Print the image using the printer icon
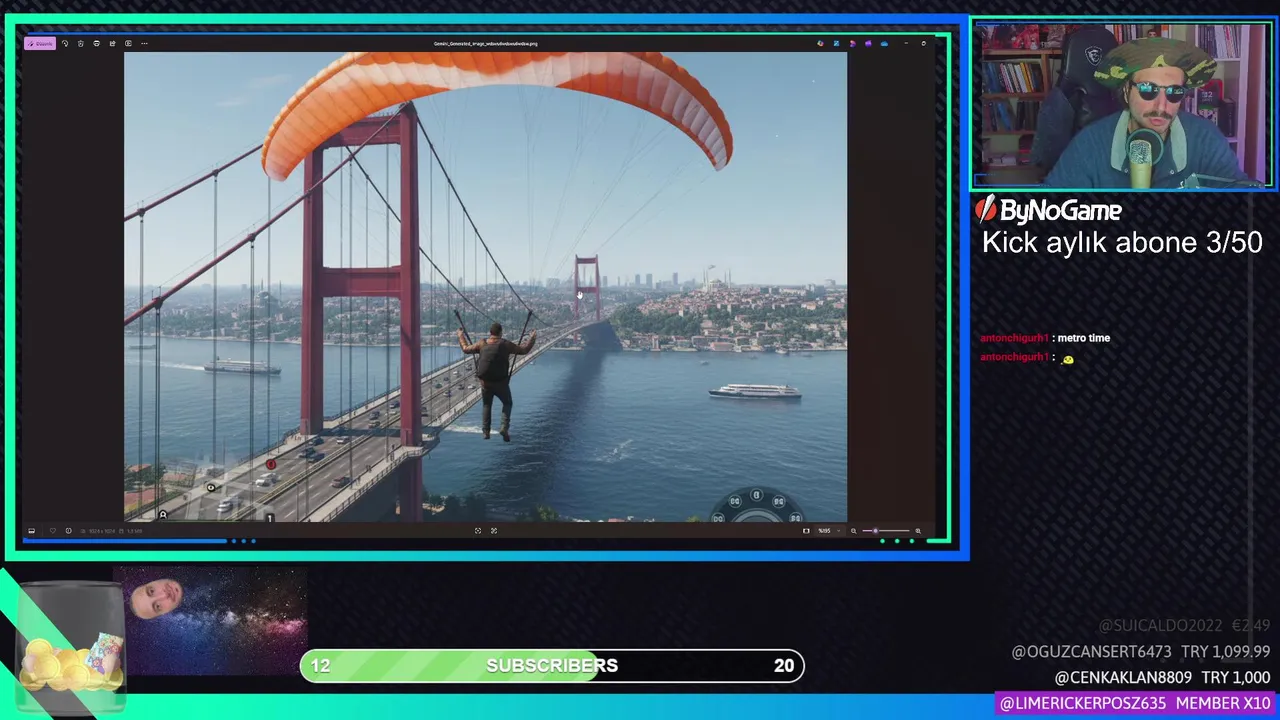This screenshot has height=720, width=1280. pyautogui.click(x=97, y=43)
